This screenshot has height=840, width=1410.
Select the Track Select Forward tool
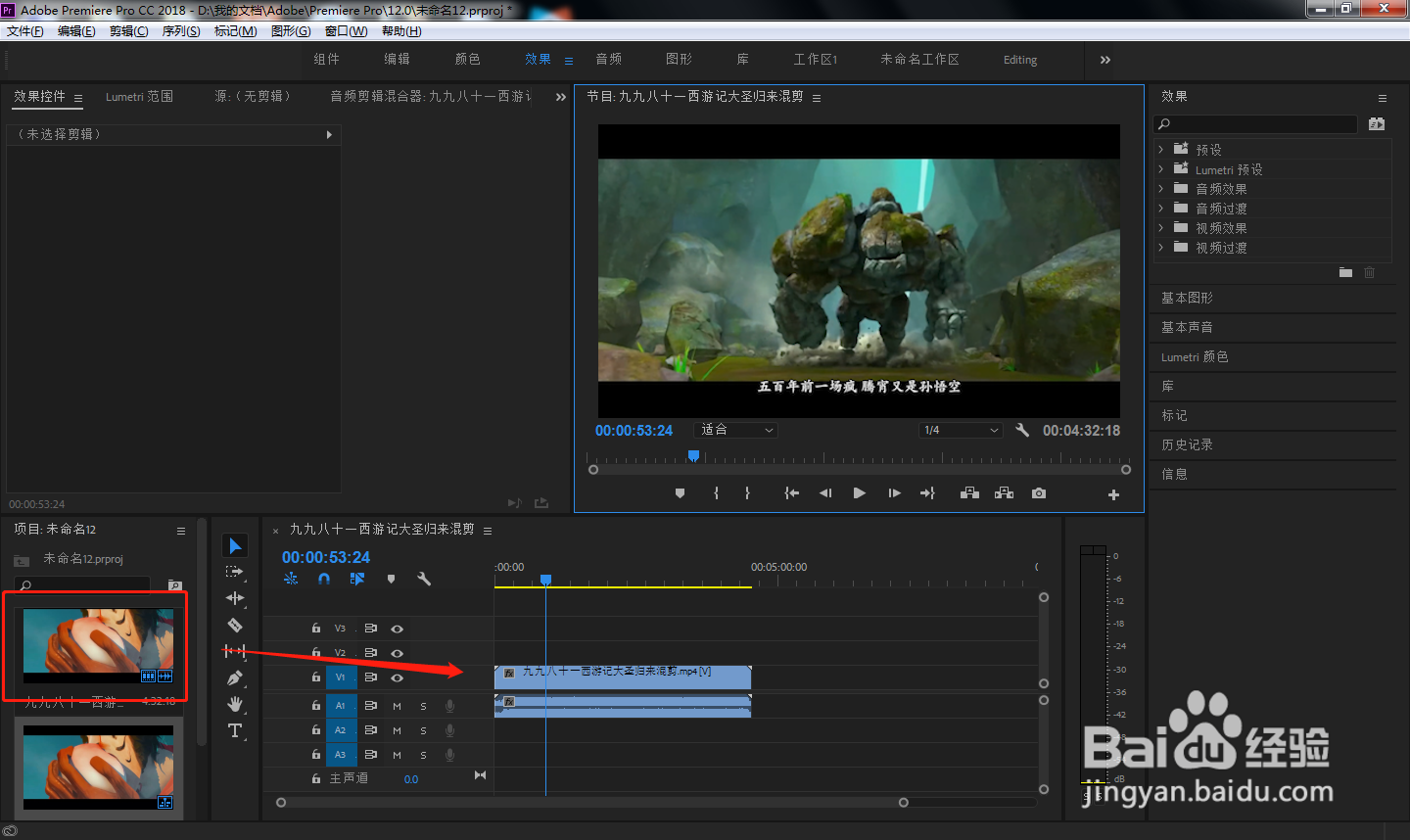[234, 572]
